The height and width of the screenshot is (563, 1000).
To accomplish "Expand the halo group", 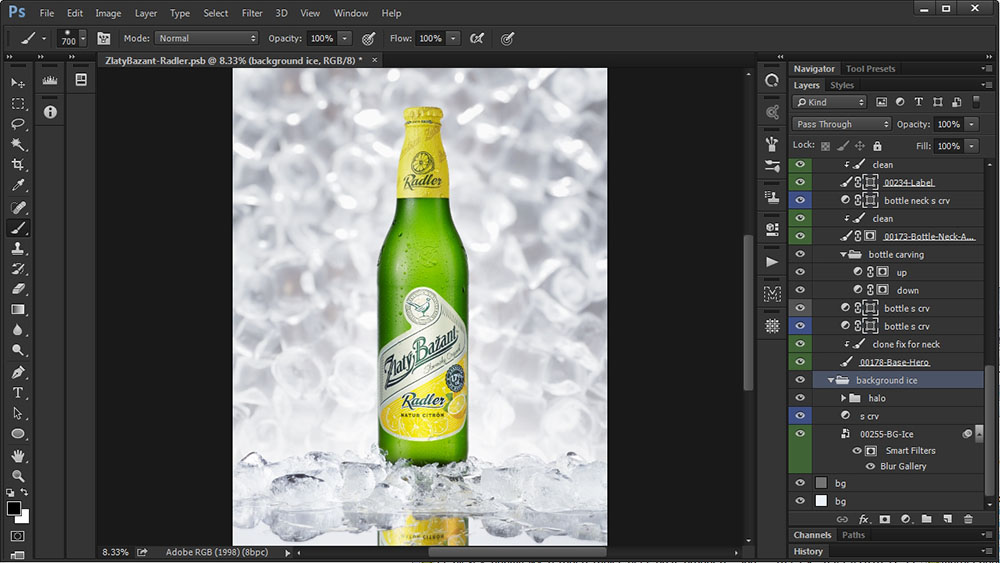I will point(843,398).
